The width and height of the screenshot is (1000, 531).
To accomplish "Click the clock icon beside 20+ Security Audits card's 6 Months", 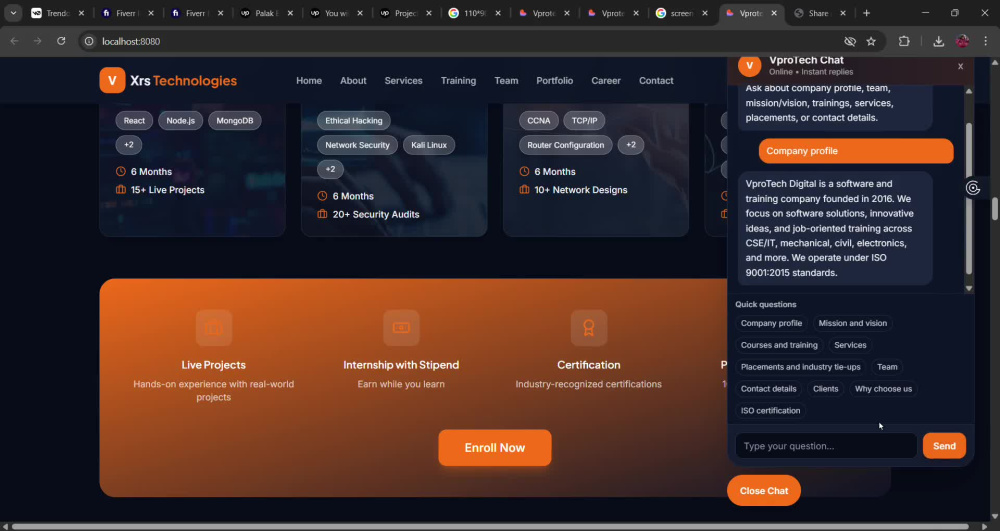I will coord(322,196).
